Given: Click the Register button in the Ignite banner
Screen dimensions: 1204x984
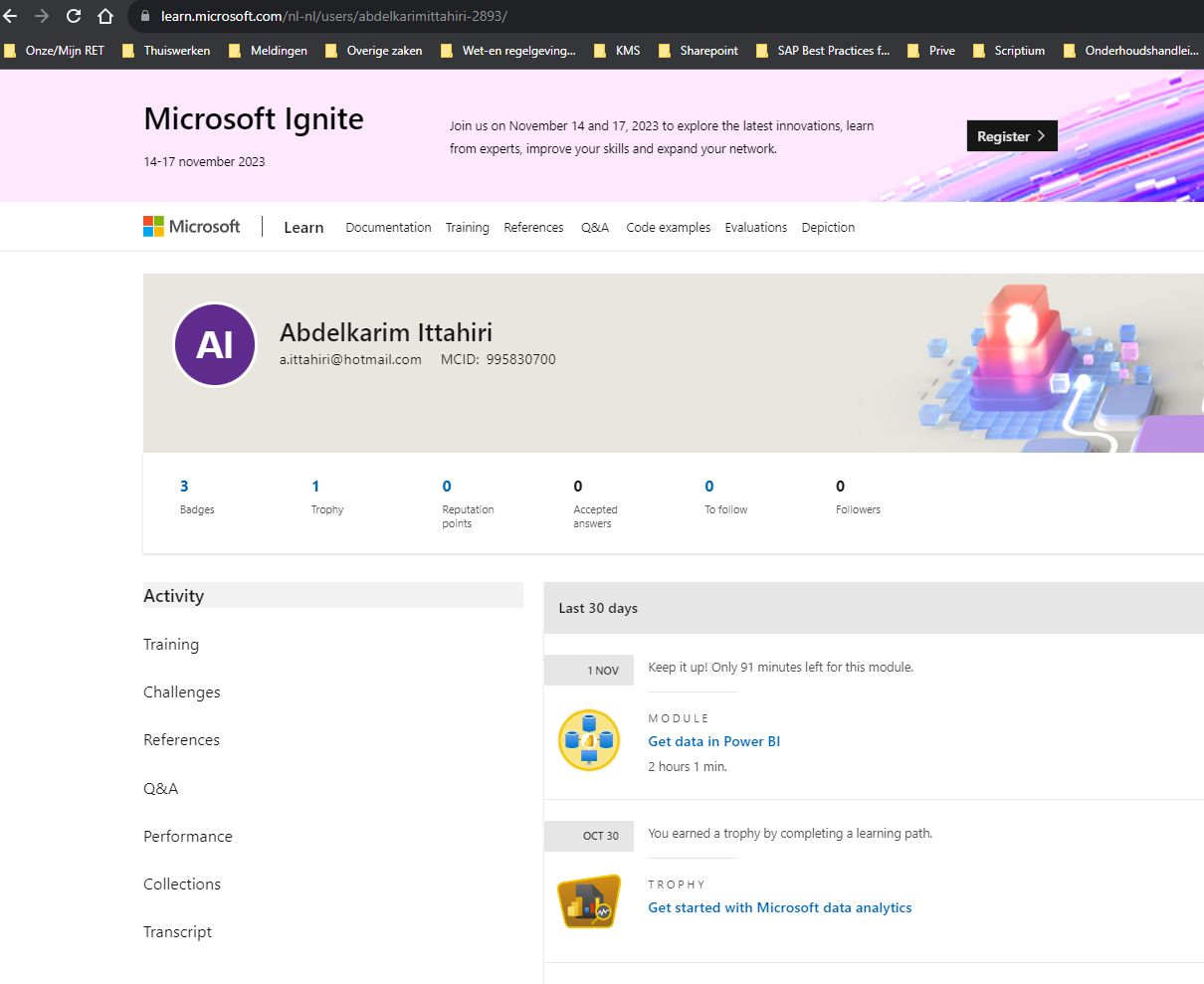Looking at the screenshot, I should point(1012,136).
